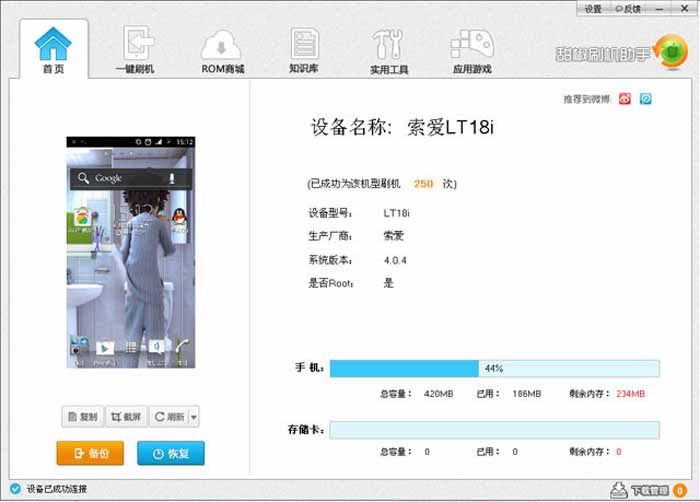Expand the dropdown arrow beside 刷新
This screenshot has width=700, height=502.
[x=193, y=416]
